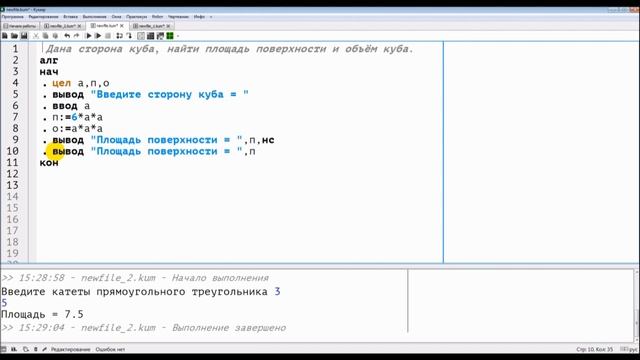The height and width of the screenshot is (360, 640).
Task: Undo the last edit with the toolbar arrow
Action: (67, 36)
